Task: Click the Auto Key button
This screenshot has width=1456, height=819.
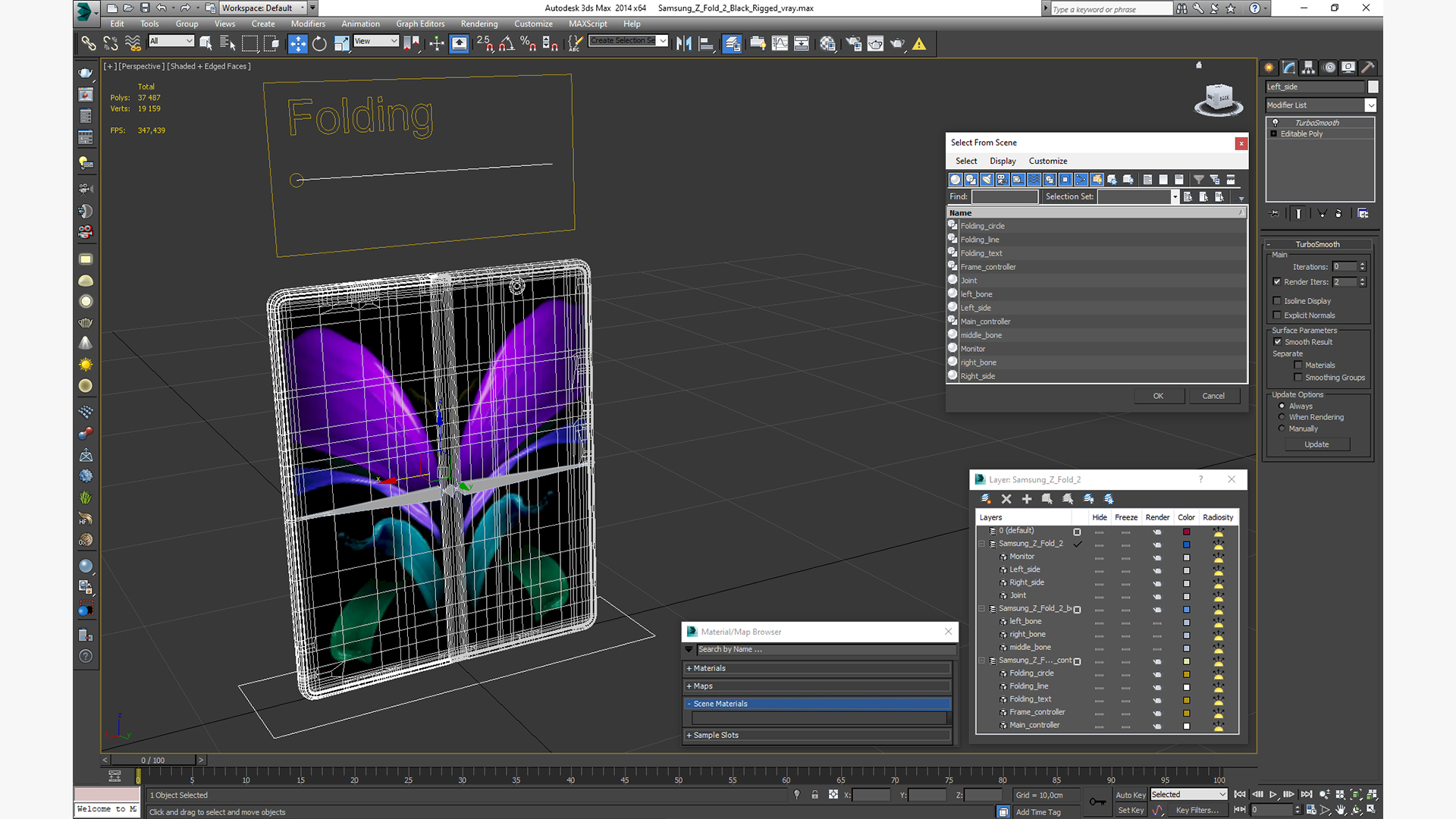Action: pyautogui.click(x=1130, y=795)
